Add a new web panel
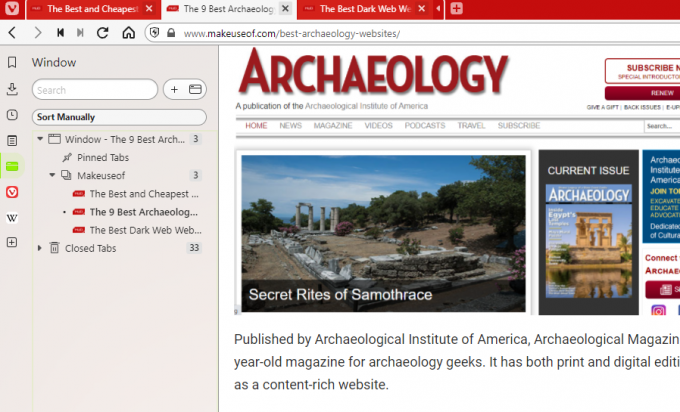 point(12,242)
